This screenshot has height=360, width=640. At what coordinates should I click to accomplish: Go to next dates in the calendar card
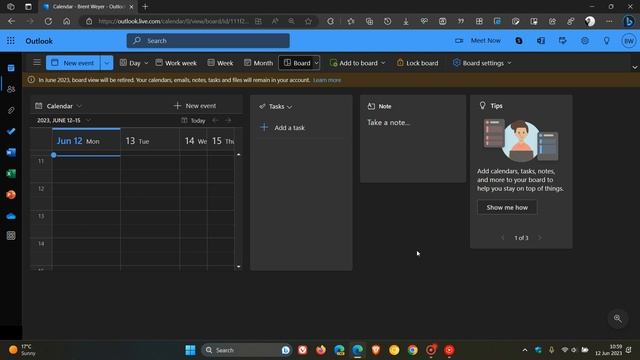(x=228, y=120)
